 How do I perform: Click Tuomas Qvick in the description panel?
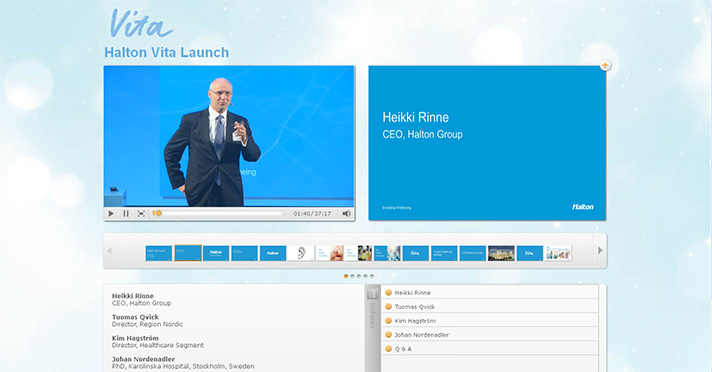point(135,317)
